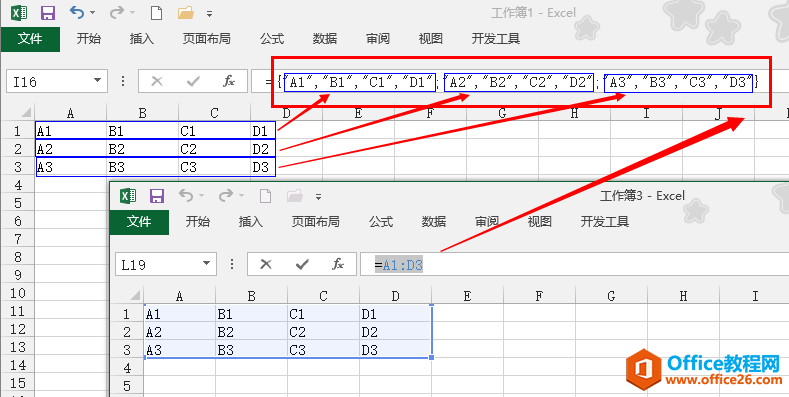
Task: Click Open folder icon in 工作簿1 window
Action: [186, 13]
